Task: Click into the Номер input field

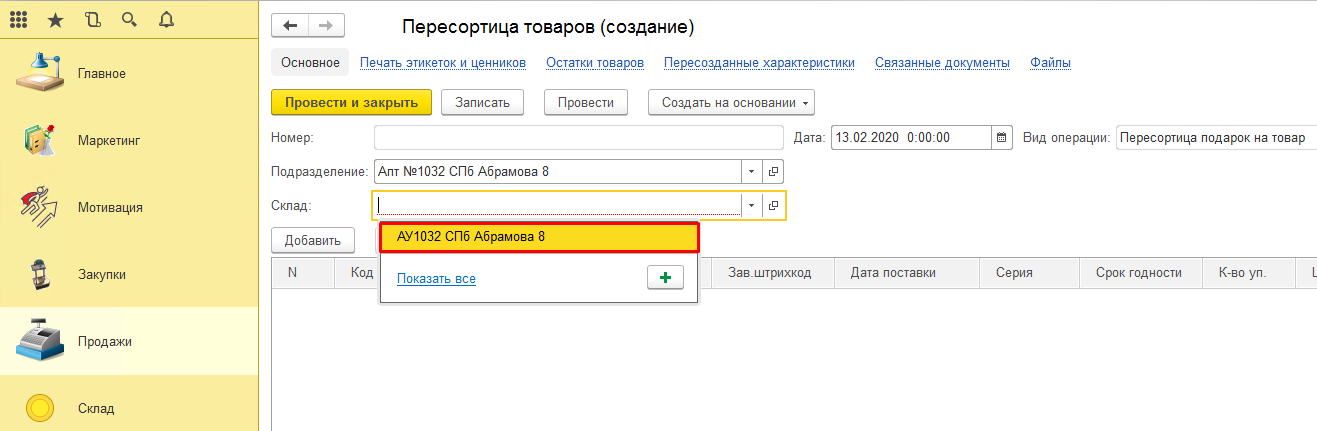Action: (x=578, y=138)
